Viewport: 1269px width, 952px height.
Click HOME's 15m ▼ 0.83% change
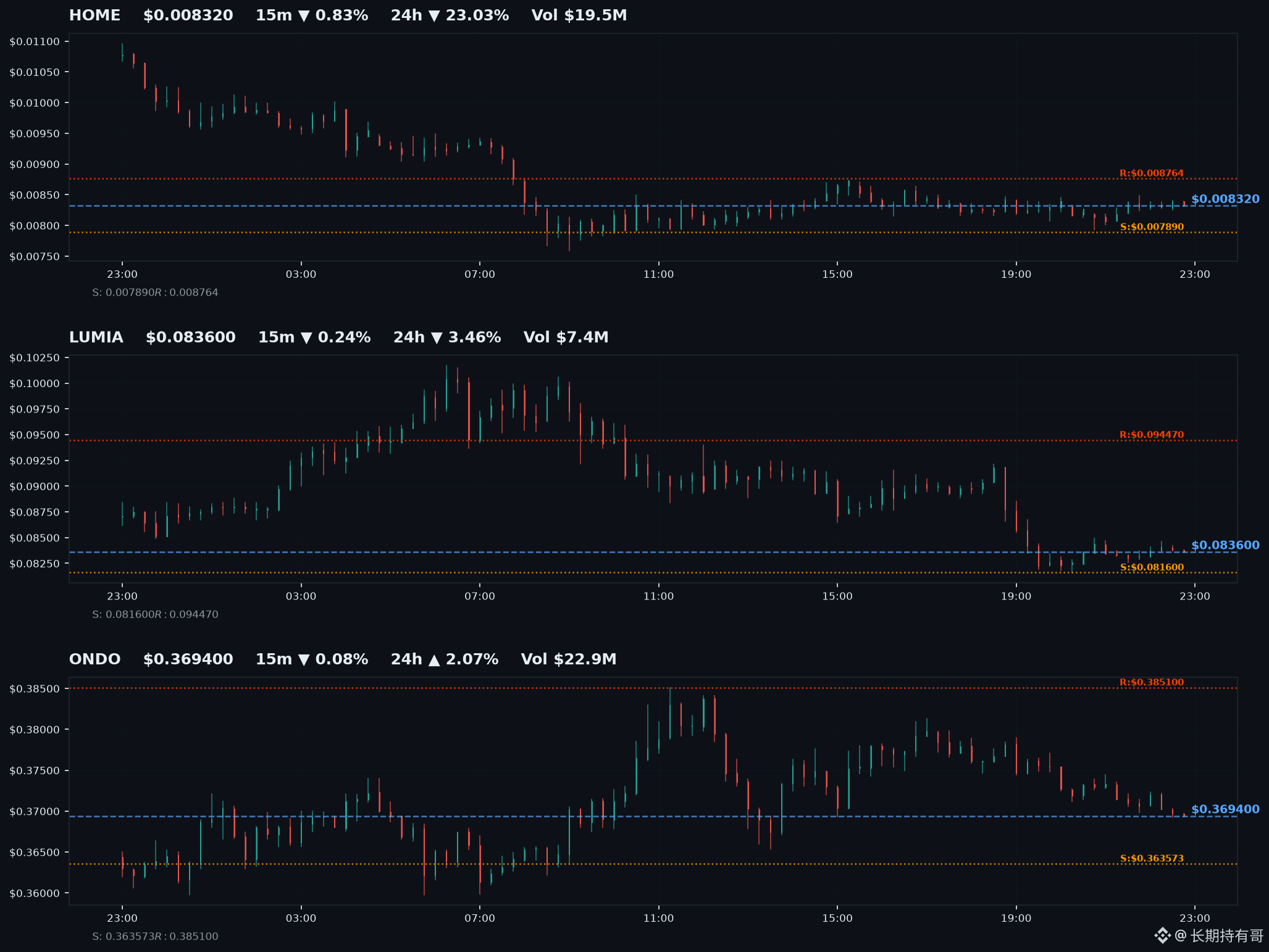click(312, 15)
